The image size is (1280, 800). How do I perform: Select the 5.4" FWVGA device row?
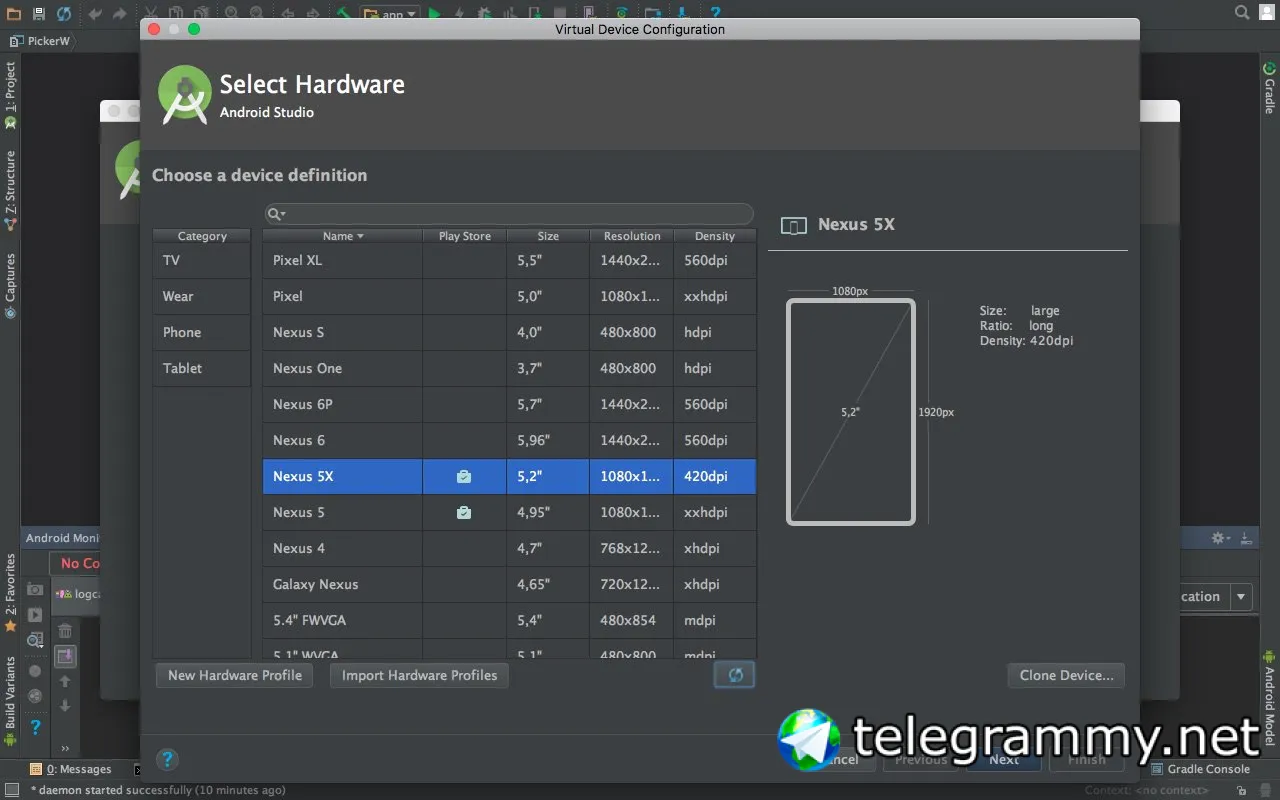509,620
